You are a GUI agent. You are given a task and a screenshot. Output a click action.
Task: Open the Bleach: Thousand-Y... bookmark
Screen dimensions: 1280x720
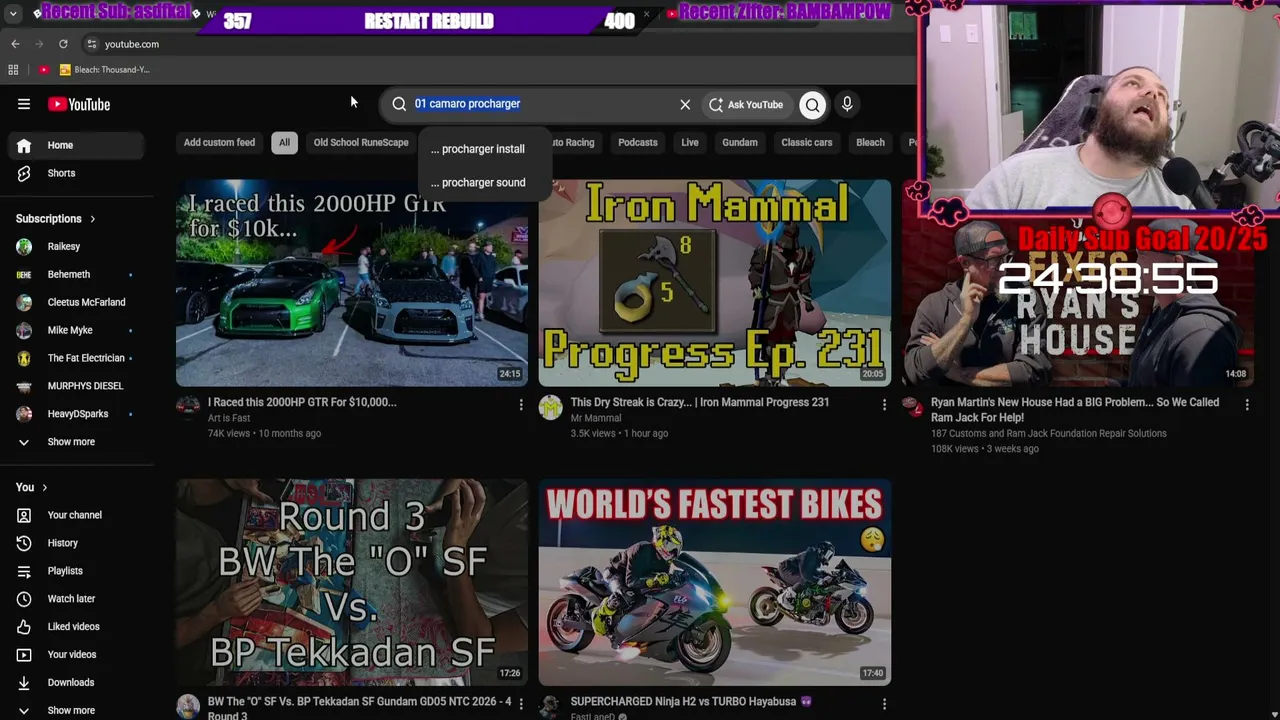(x=104, y=70)
